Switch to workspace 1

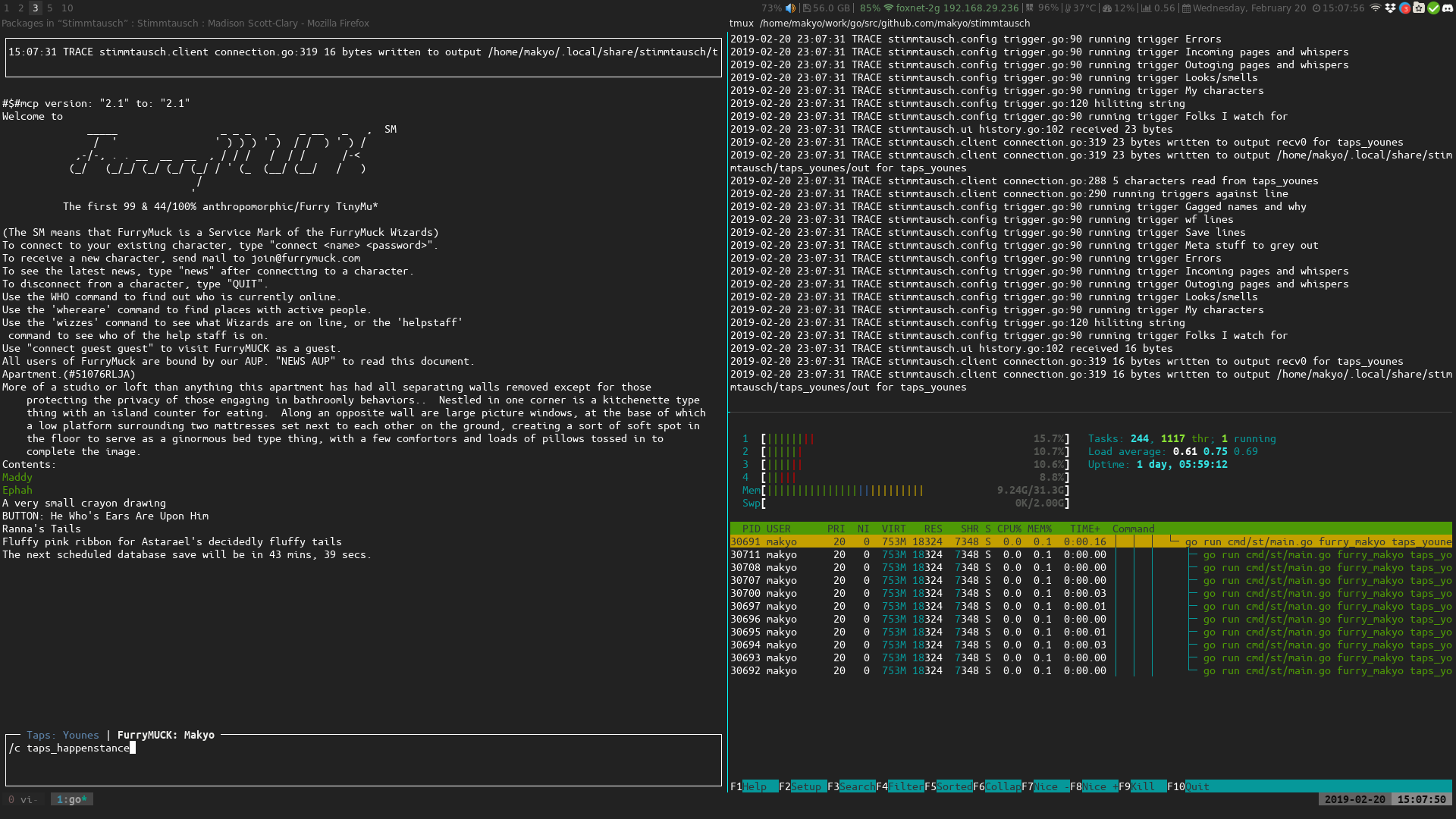[x=7, y=8]
